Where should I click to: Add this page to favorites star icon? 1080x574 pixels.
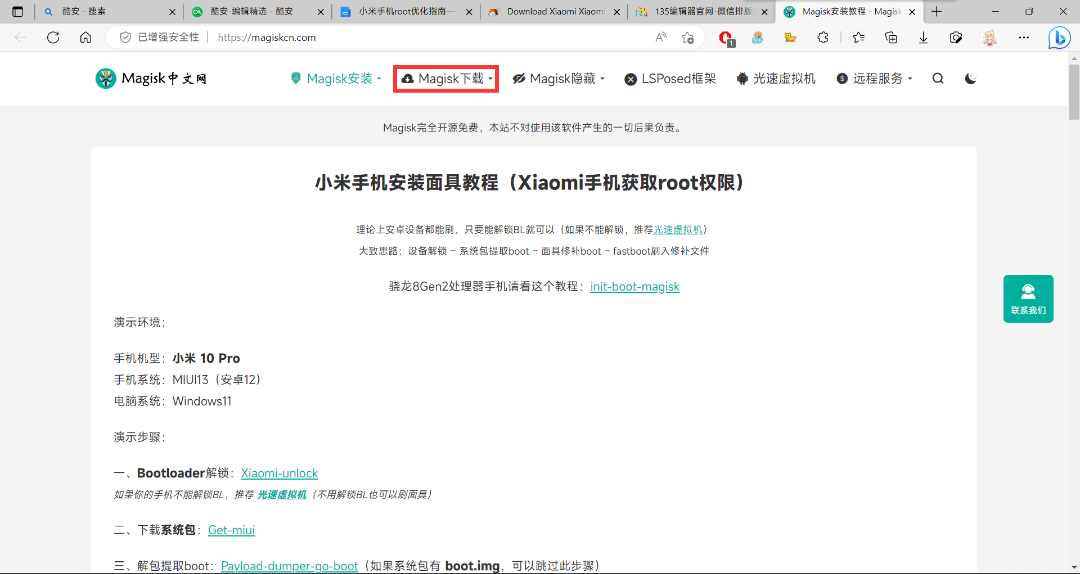coord(687,38)
